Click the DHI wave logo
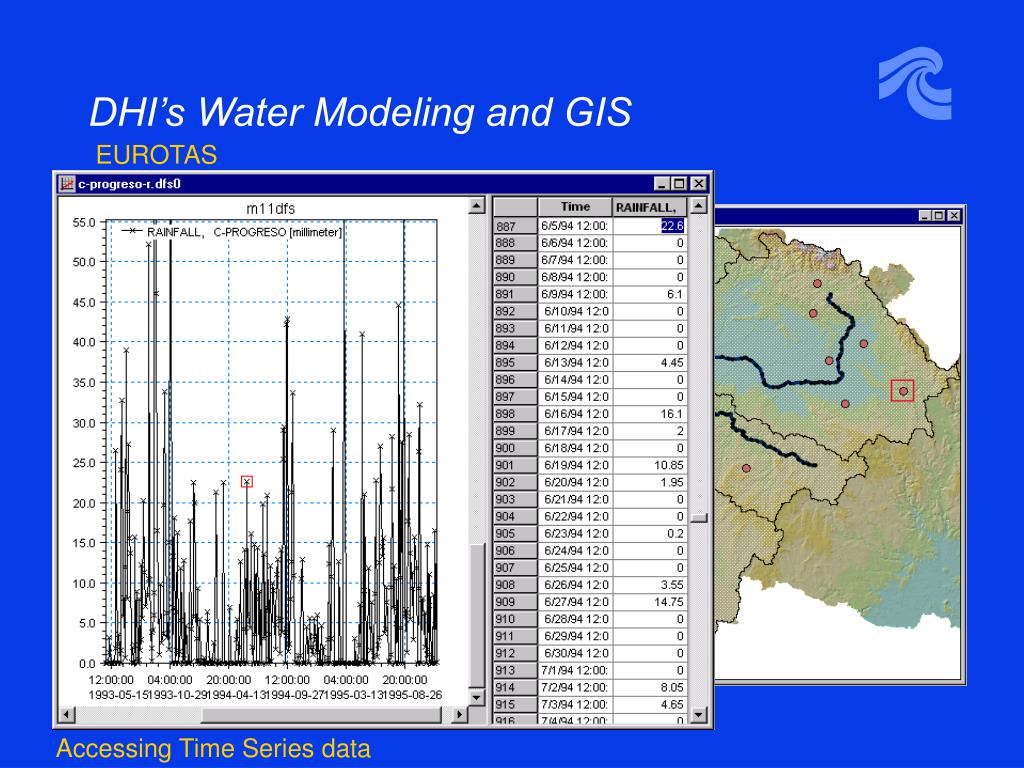1024x768 pixels. pos(915,84)
